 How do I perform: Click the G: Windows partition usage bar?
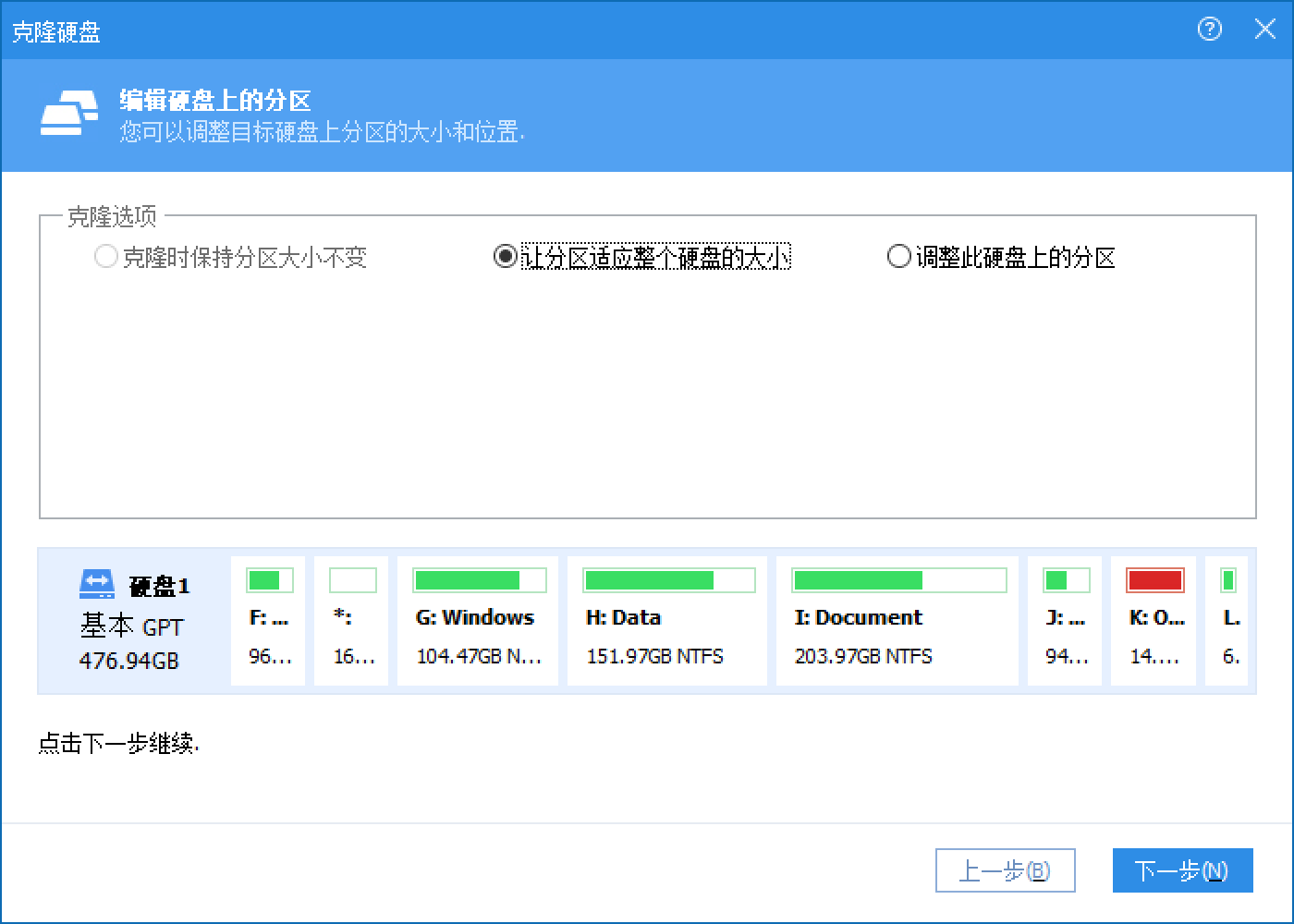pyautogui.click(x=479, y=580)
